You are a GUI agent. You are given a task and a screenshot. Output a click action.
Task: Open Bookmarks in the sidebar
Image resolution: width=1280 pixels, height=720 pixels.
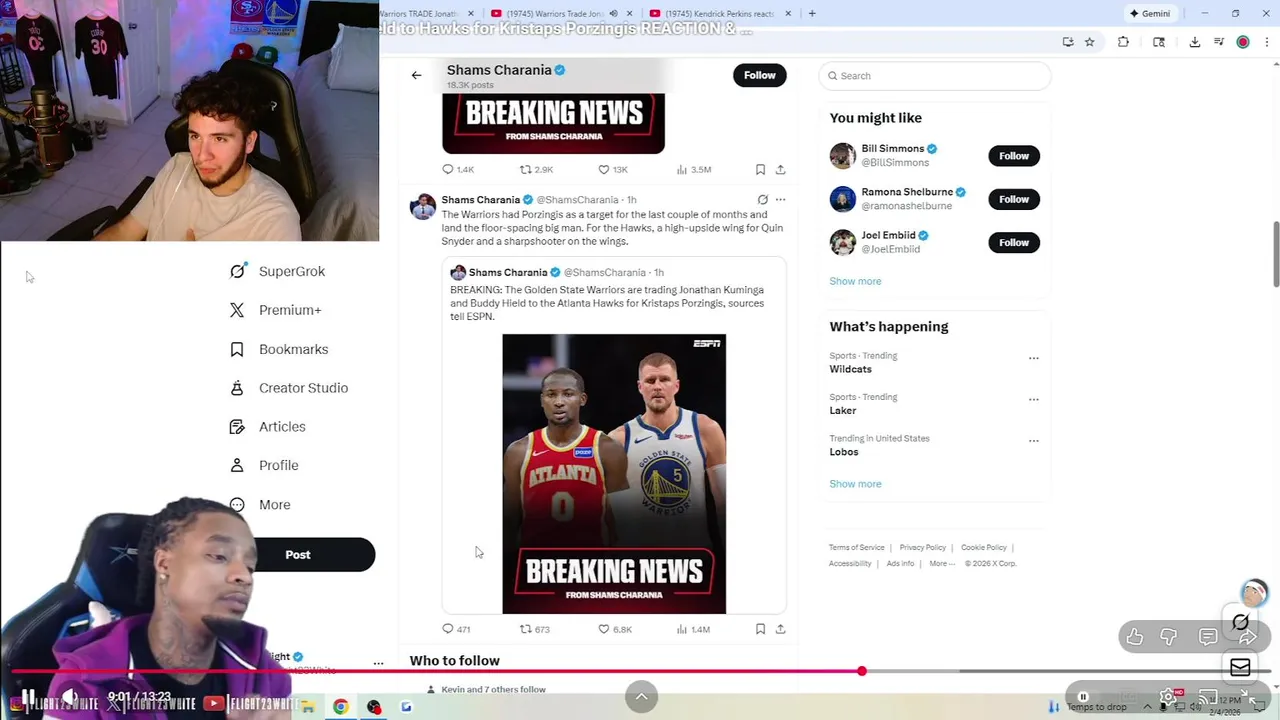(278, 349)
